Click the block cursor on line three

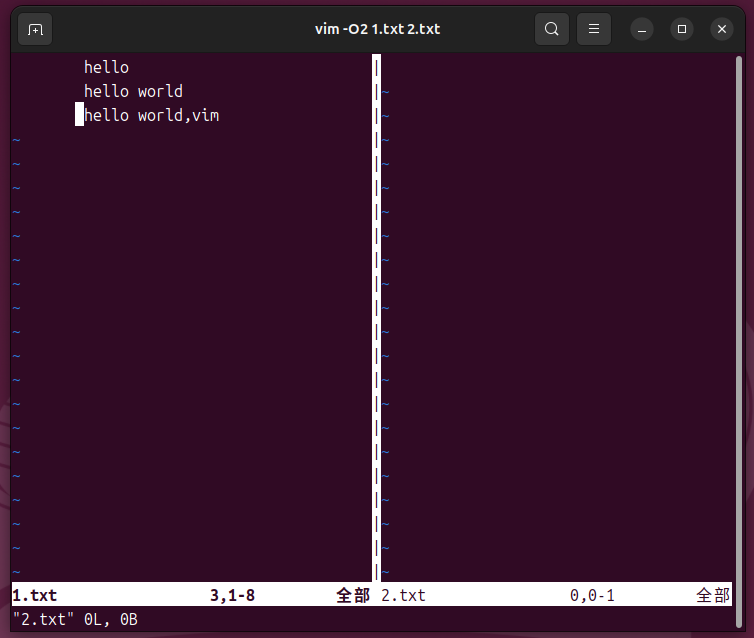tap(80, 115)
